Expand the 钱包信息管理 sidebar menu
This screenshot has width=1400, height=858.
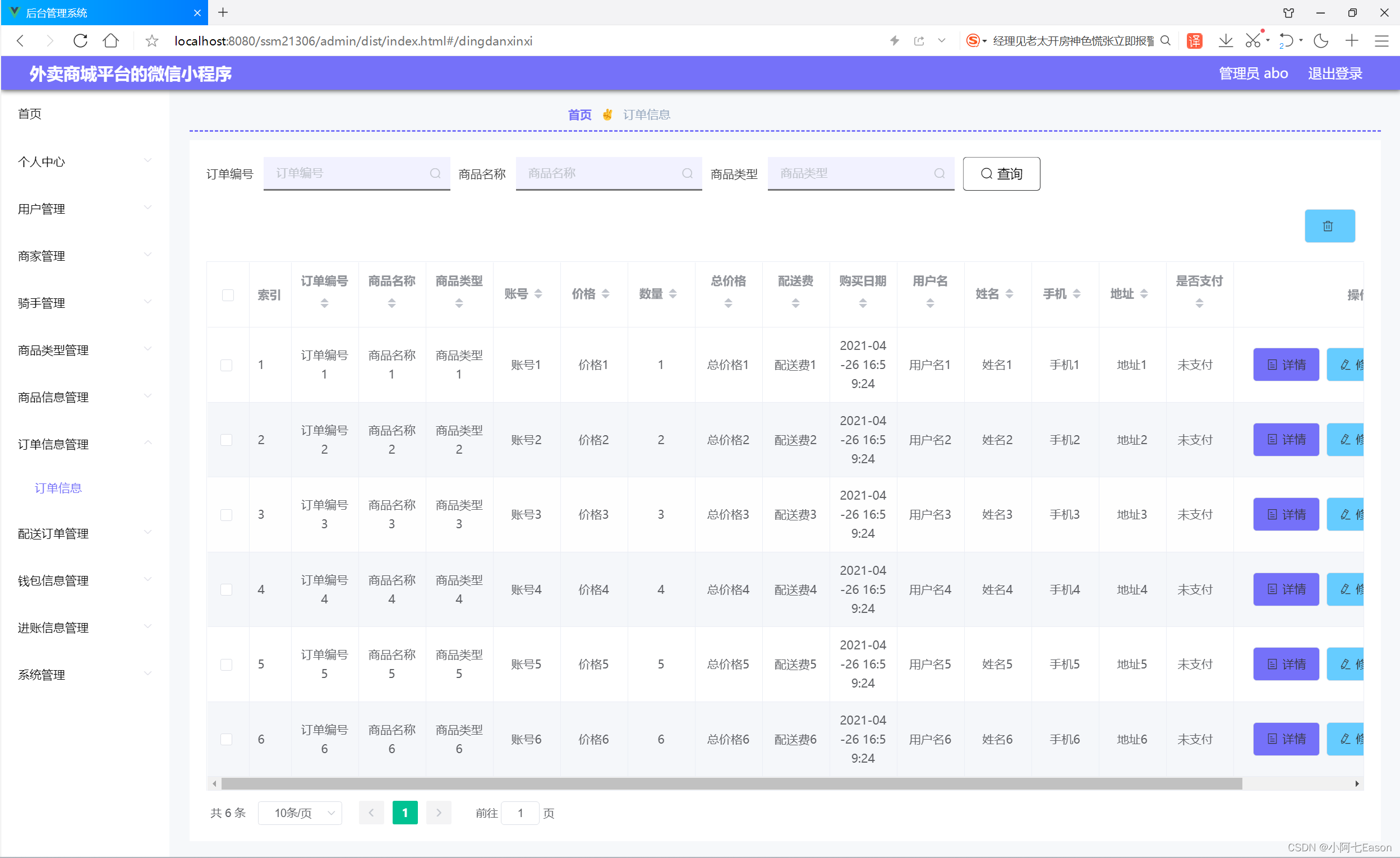pos(85,581)
